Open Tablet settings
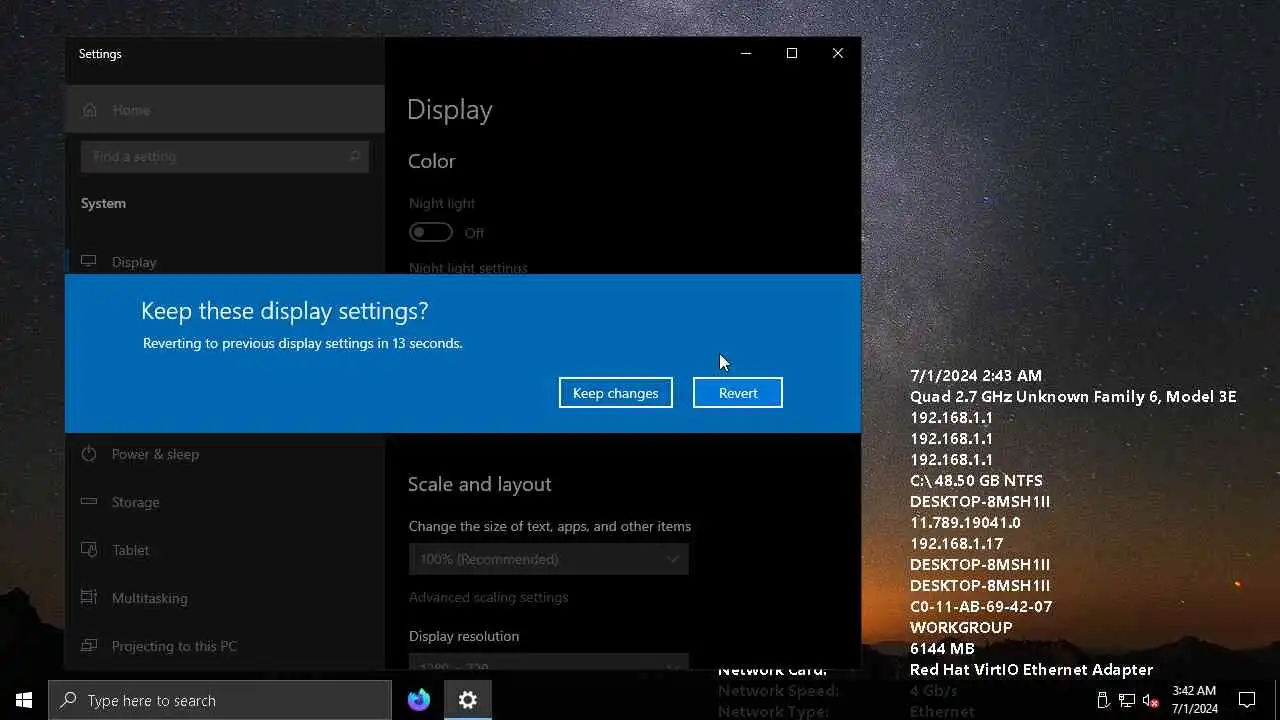The image size is (1280, 720). tap(225, 550)
